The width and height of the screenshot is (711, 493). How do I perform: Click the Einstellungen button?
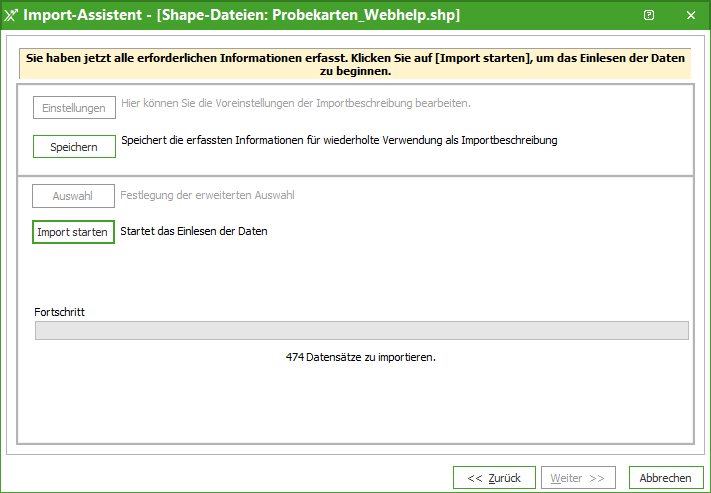[74, 108]
